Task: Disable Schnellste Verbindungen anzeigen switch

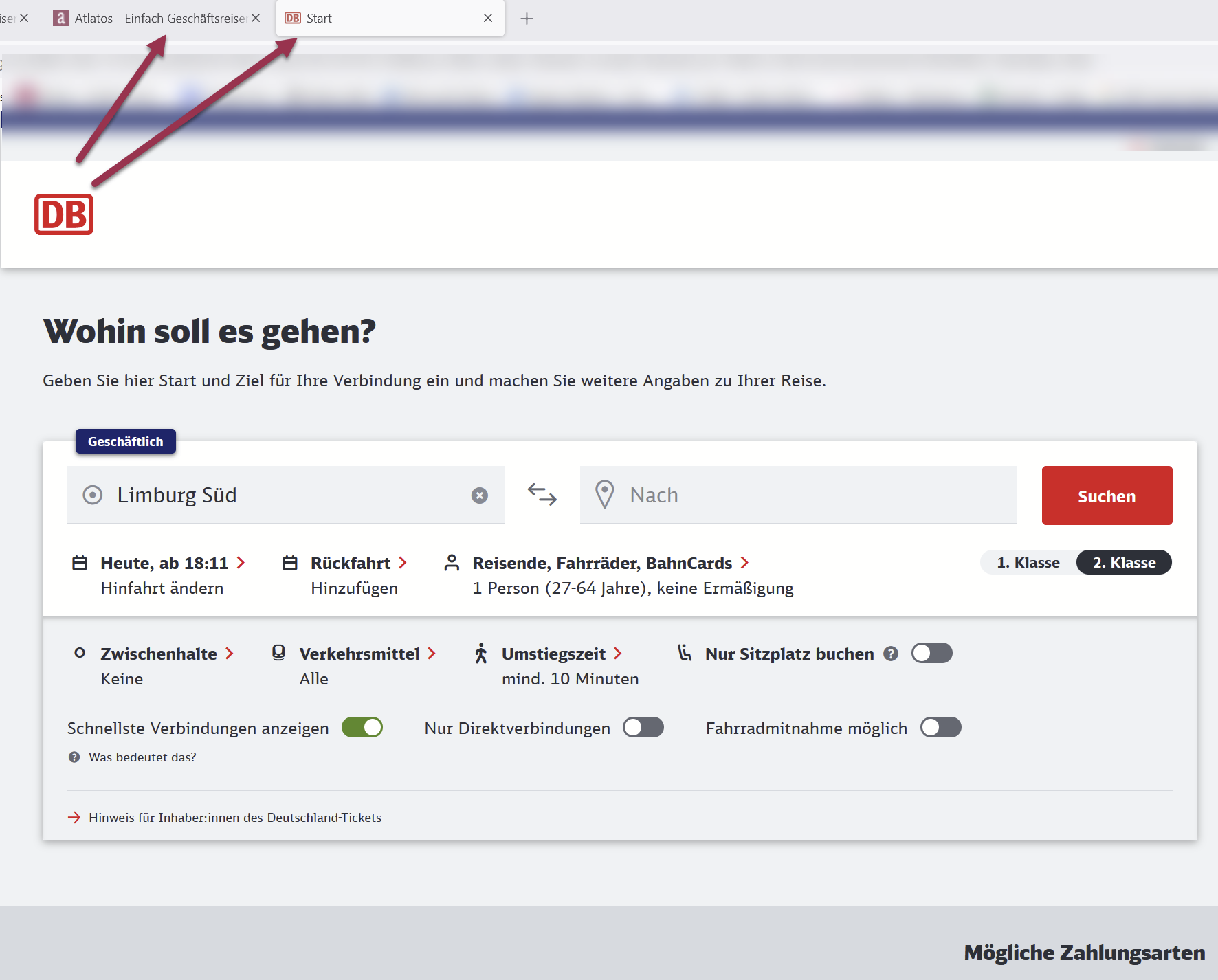Action: (x=362, y=728)
